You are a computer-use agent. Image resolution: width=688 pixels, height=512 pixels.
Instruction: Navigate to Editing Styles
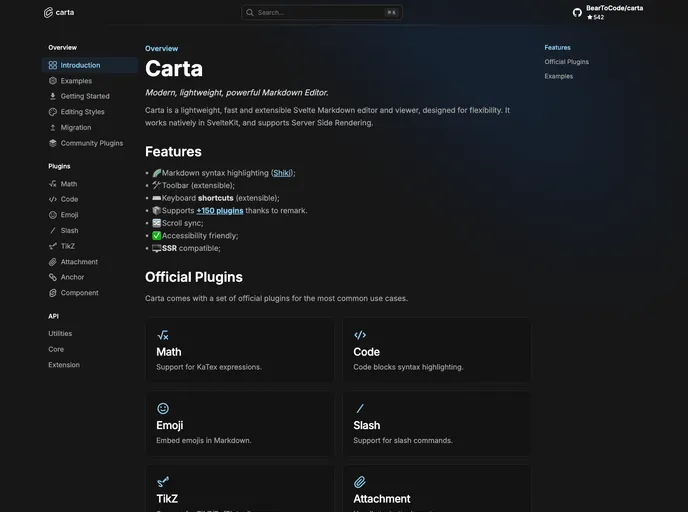pos(82,112)
